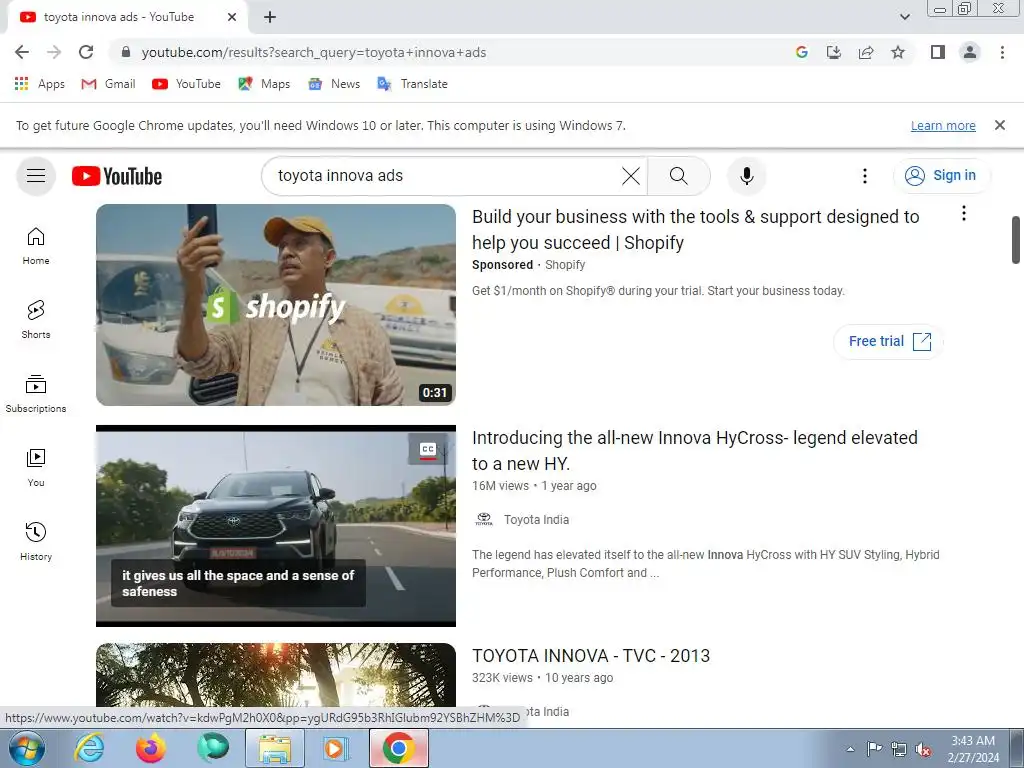Open the Chrome profile avatar
The image size is (1024, 768).
[970, 52]
